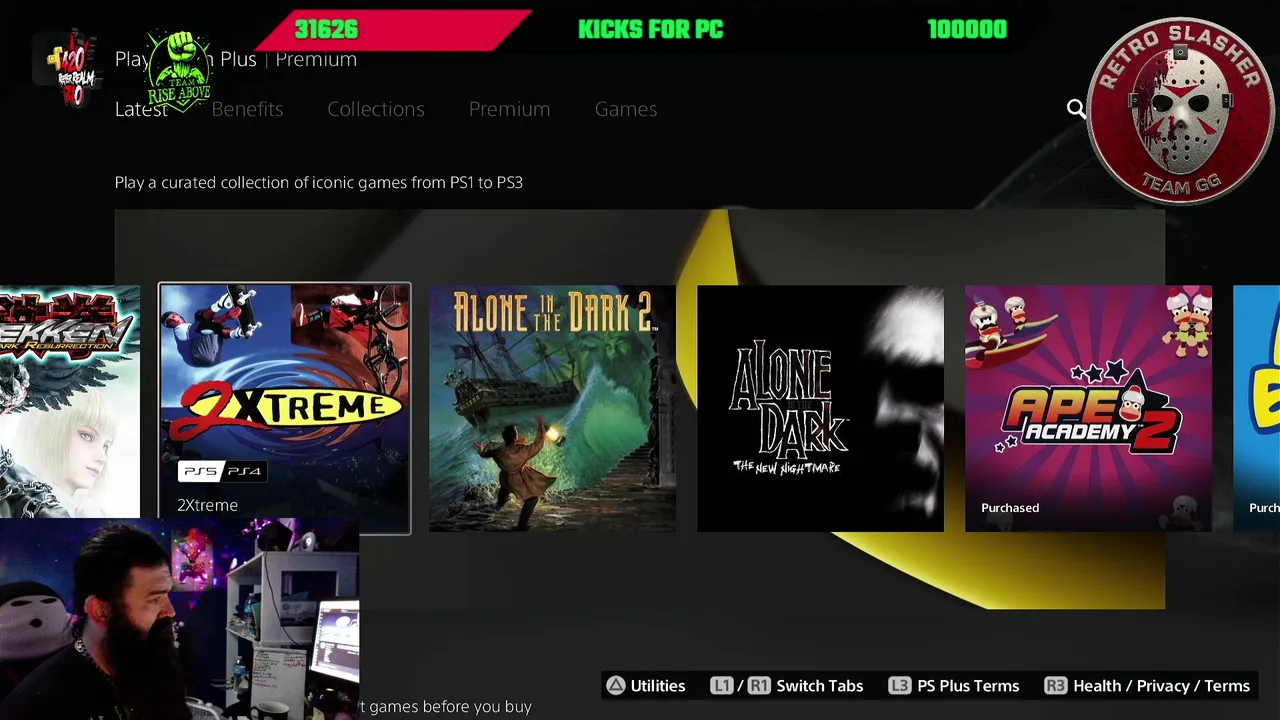Switch to the Benefits tab
The image size is (1280, 720).
click(247, 109)
